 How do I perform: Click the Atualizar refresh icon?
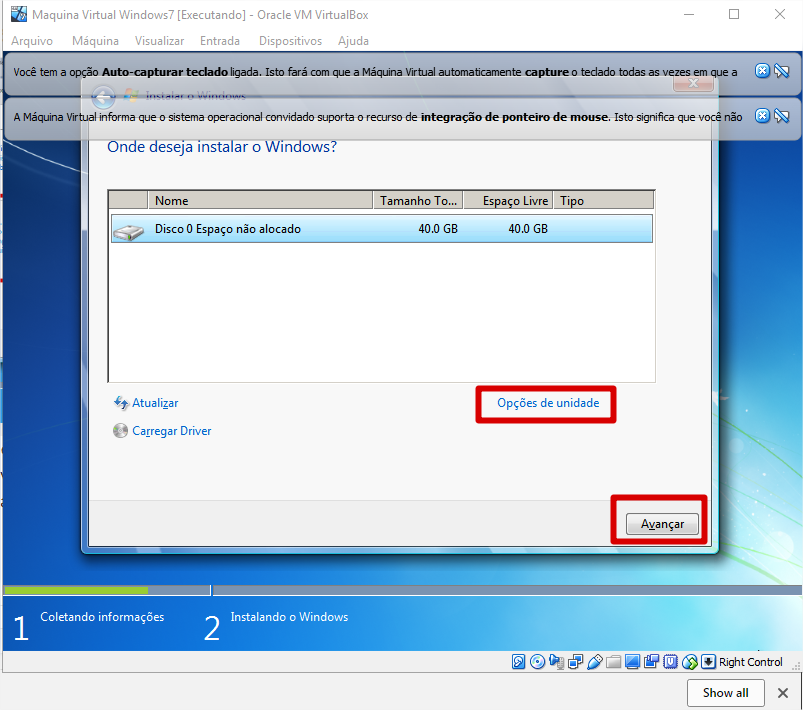pos(121,403)
